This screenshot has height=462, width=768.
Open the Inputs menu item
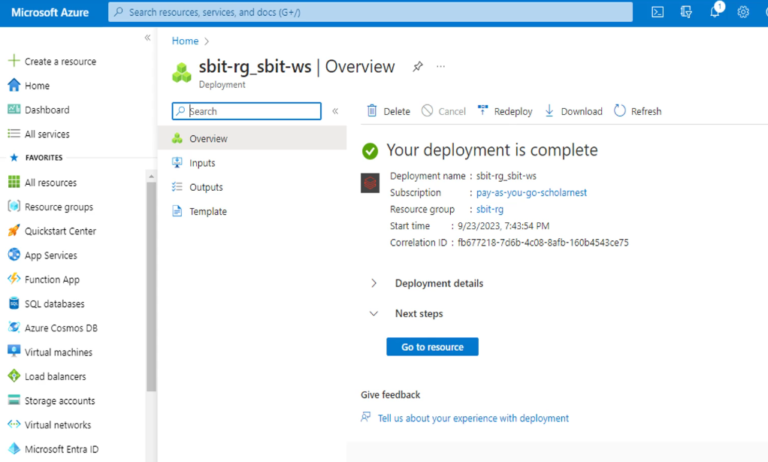pos(202,163)
